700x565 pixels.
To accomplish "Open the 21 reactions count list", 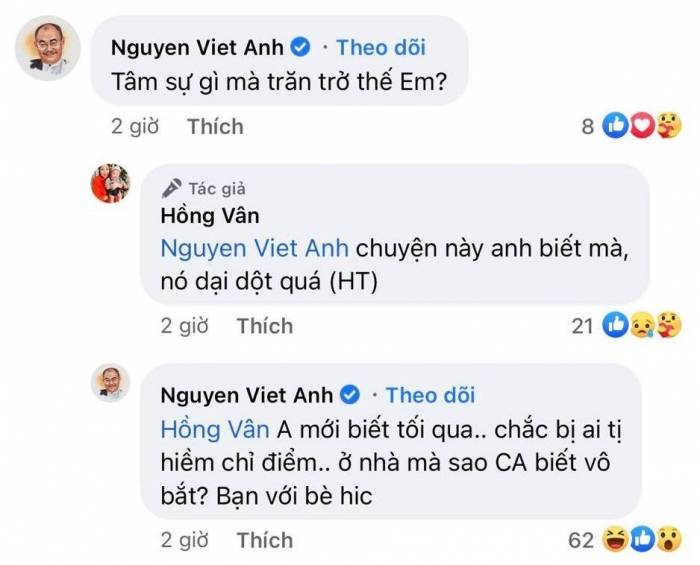I will click(582, 326).
